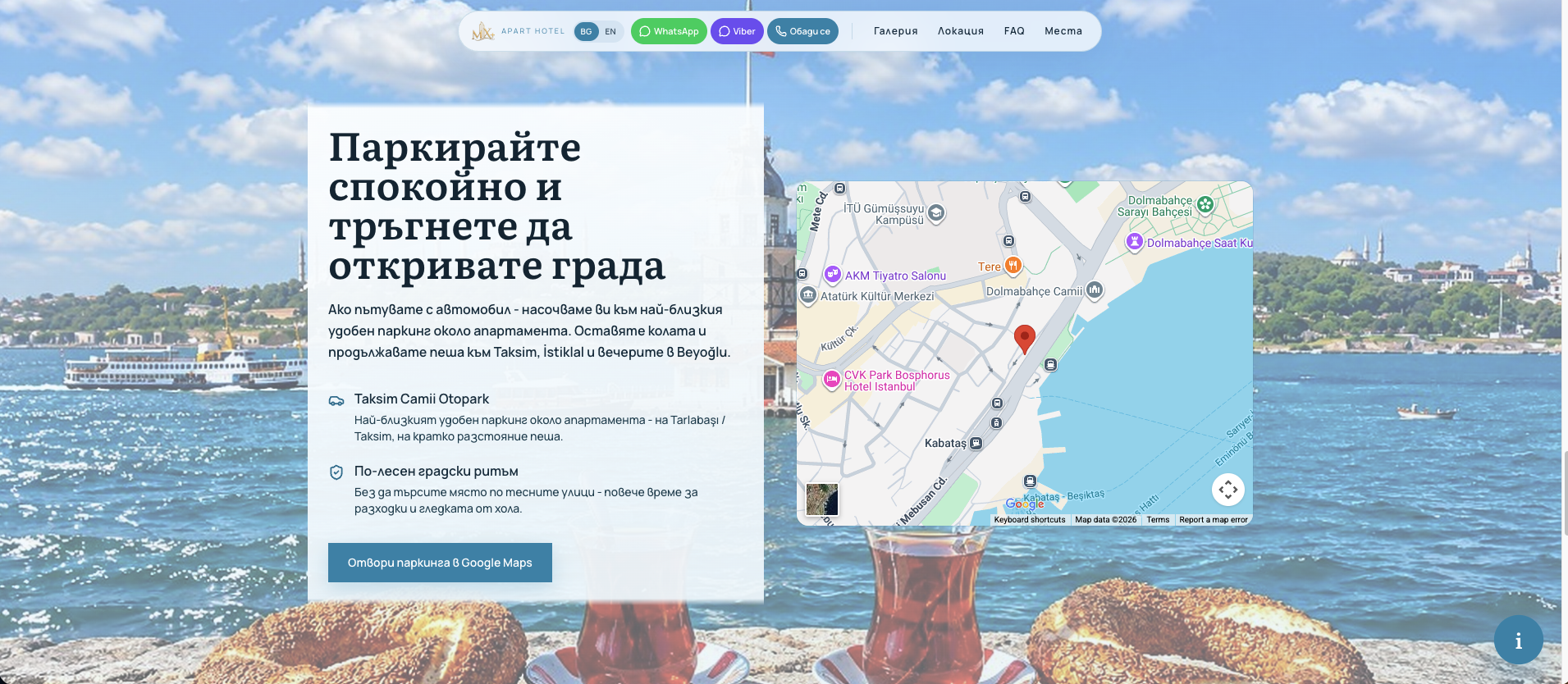Click the Google logo on map

(x=1025, y=504)
